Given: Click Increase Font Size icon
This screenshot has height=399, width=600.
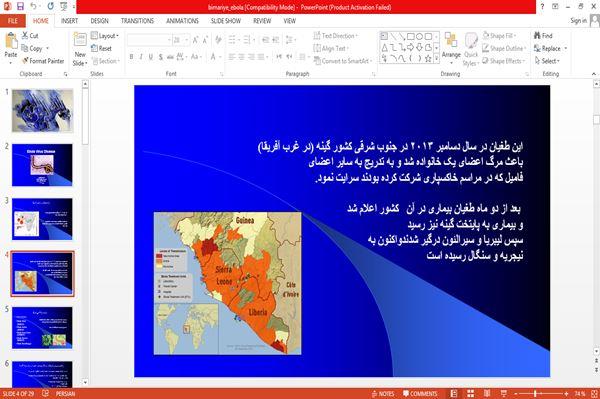Looking at the screenshot, I should pos(196,40).
